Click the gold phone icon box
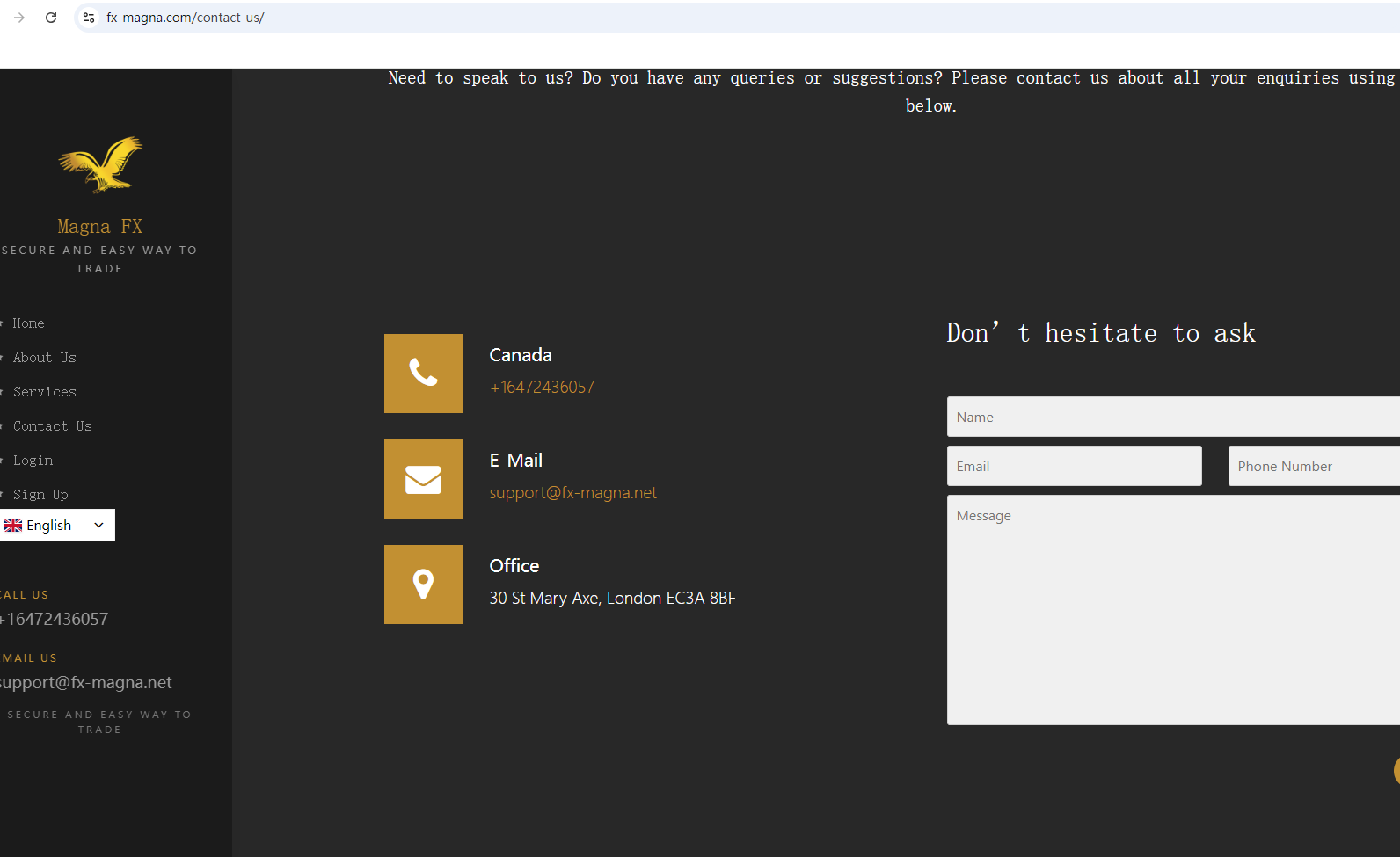 pos(424,374)
